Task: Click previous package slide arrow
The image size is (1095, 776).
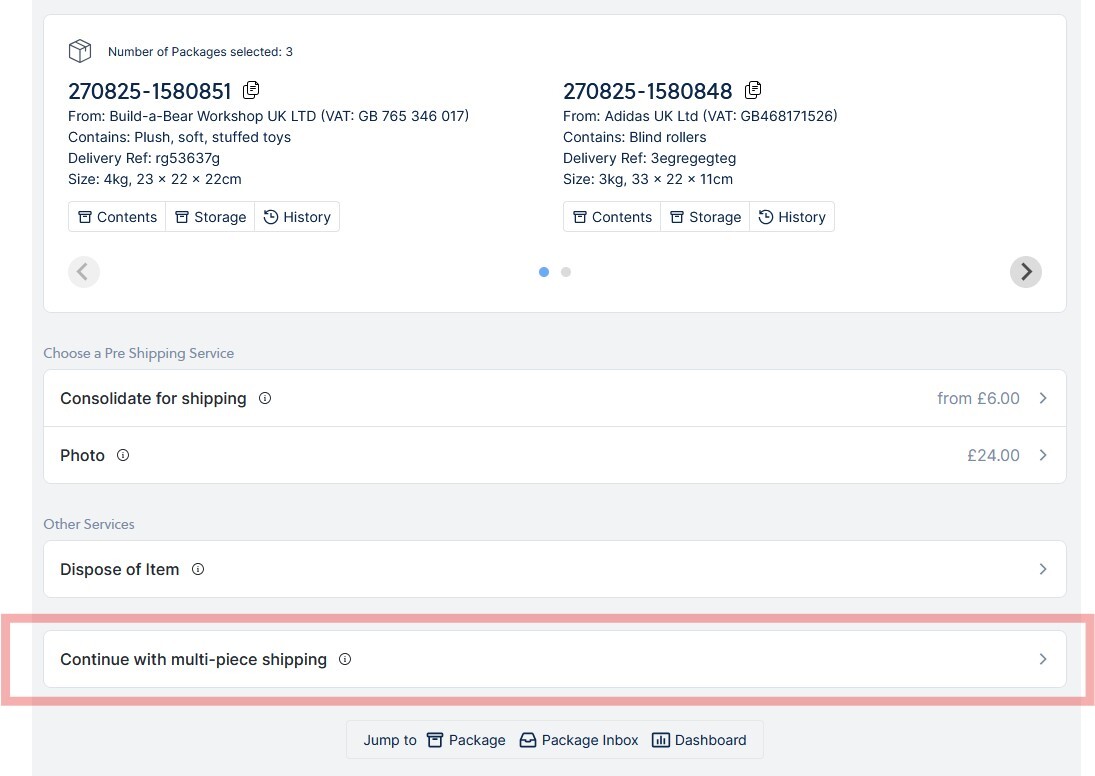Action: pyautogui.click(x=84, y=272)
